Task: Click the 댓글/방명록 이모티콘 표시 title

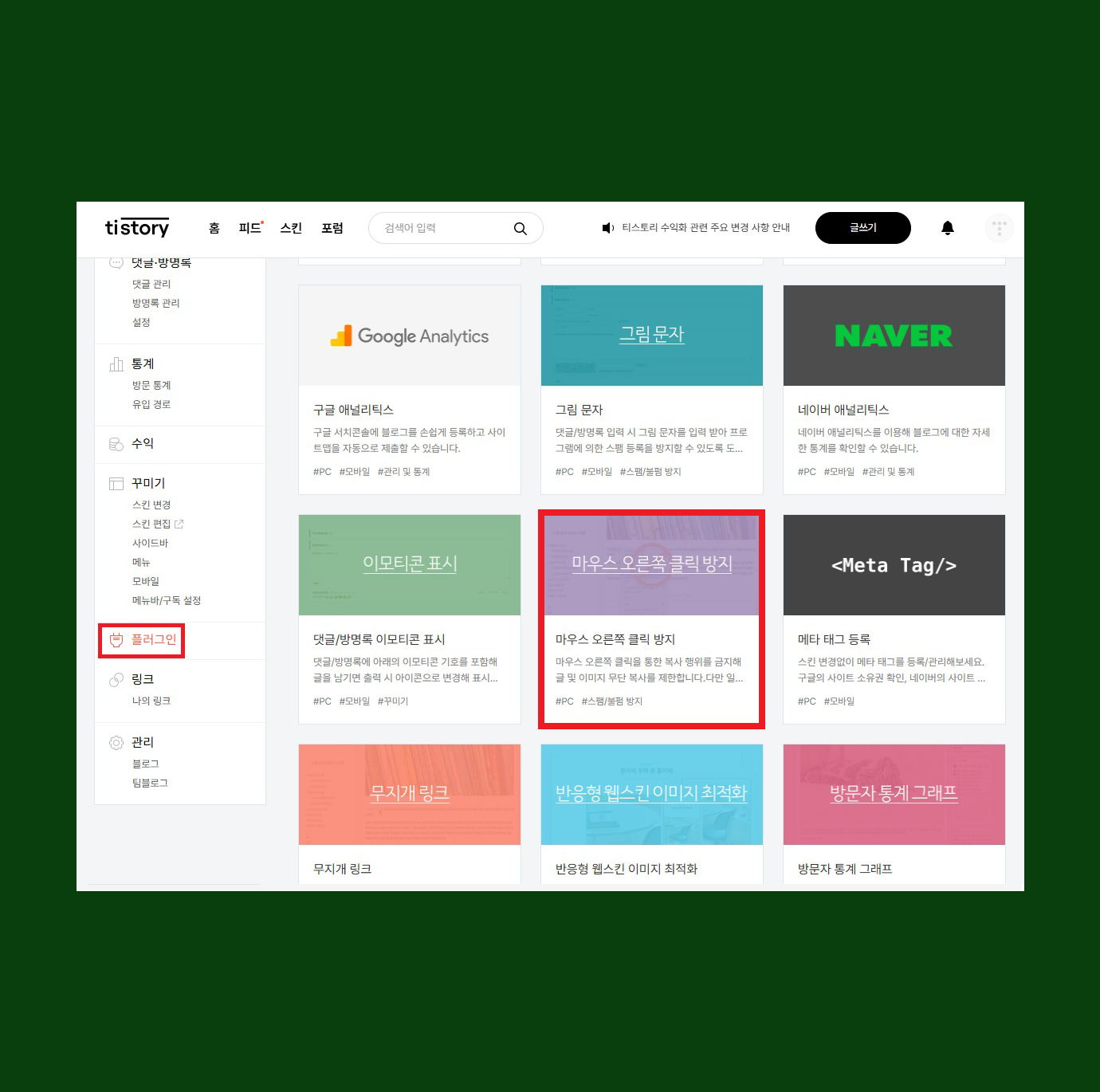Action: (x=379, y=640)
